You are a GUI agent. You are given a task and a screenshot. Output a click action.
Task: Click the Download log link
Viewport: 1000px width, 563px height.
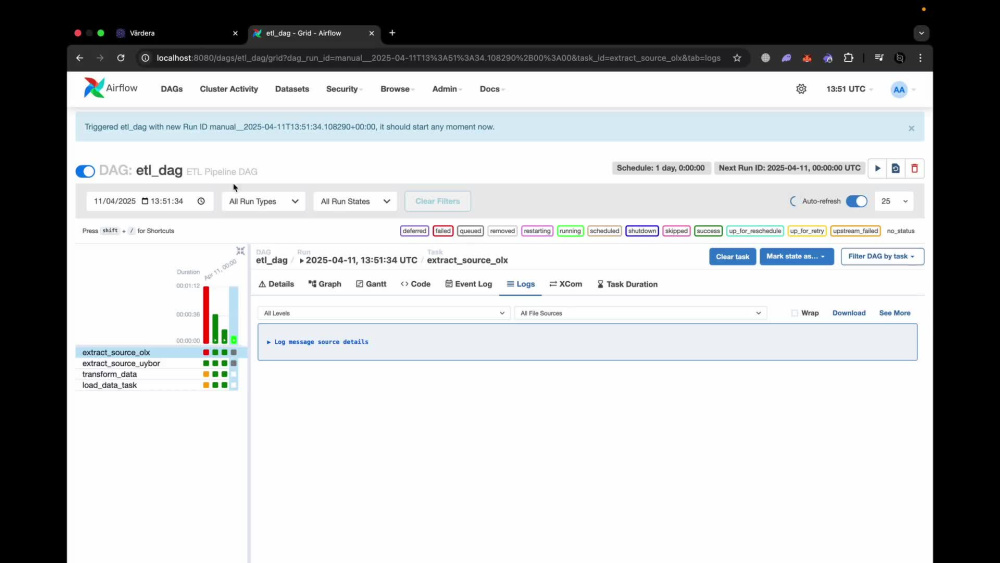coord(849,313)
